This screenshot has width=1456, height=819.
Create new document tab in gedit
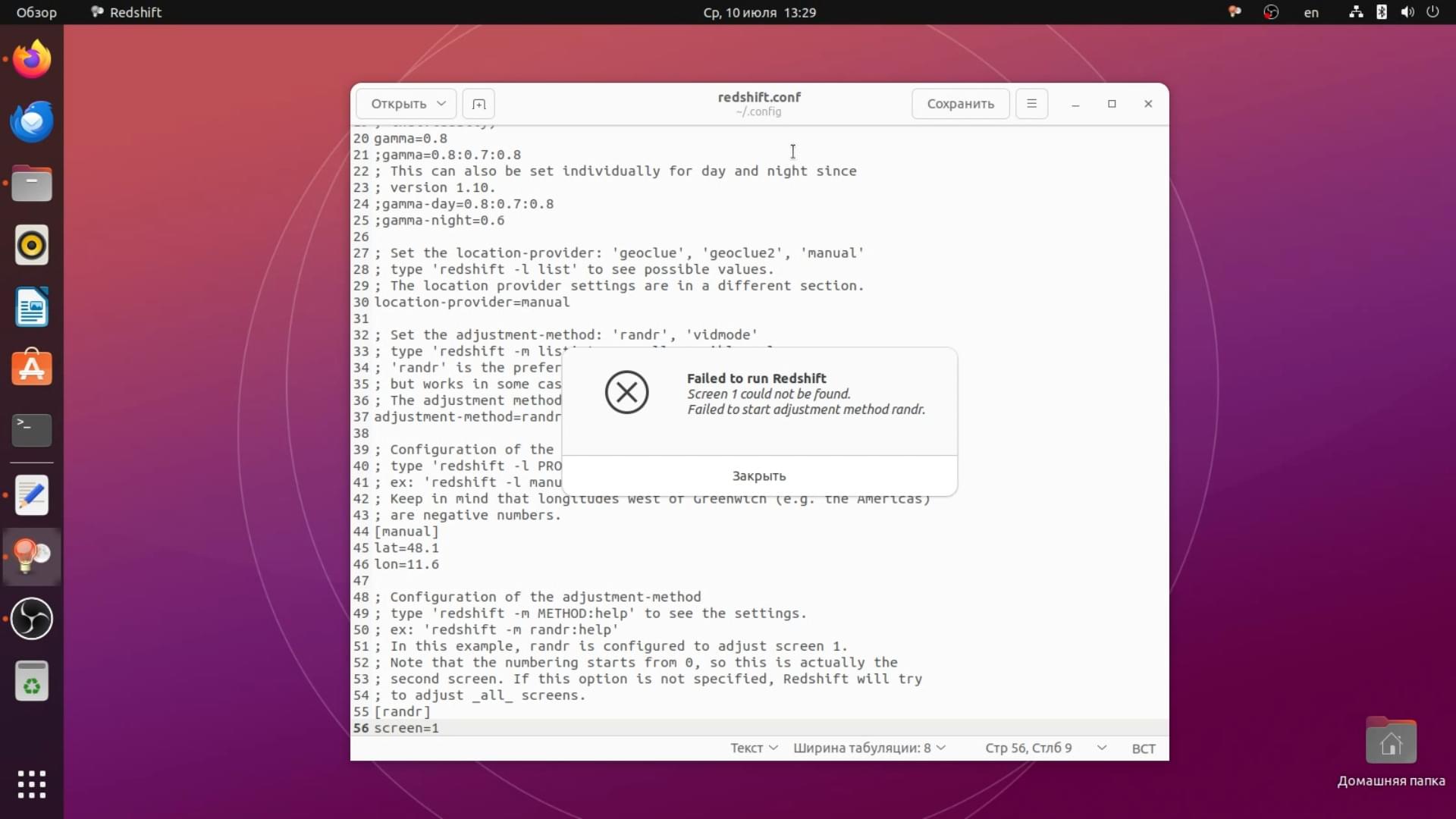pyautogui.click(x=479, y=104)
